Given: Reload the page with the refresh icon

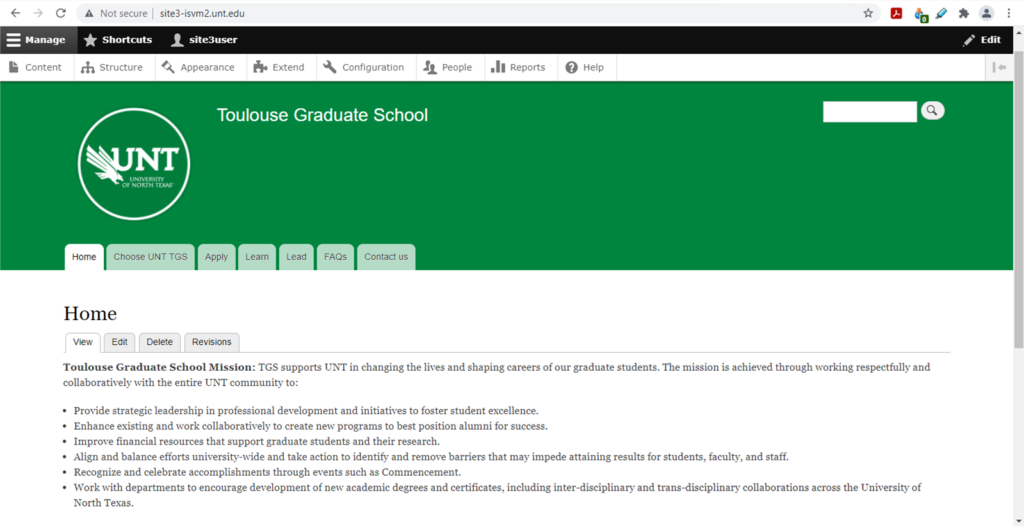Looking at the screenshot, I should tap(61, 13).
